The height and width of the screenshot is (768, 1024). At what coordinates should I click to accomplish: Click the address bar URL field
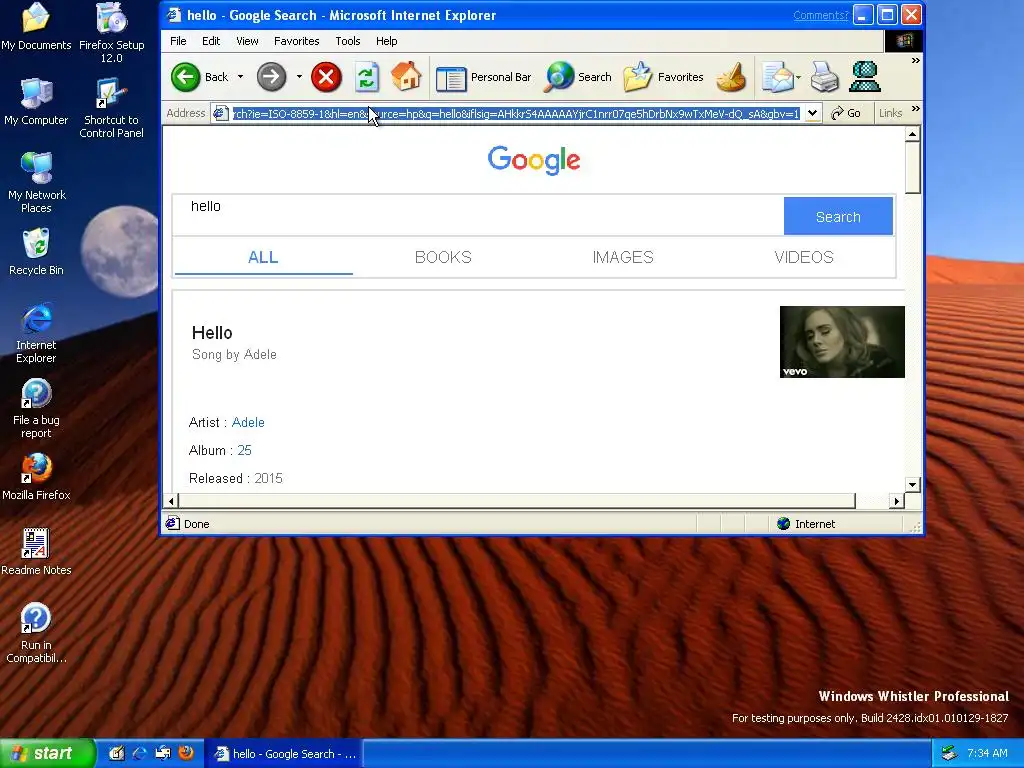[x=516, y=114]
